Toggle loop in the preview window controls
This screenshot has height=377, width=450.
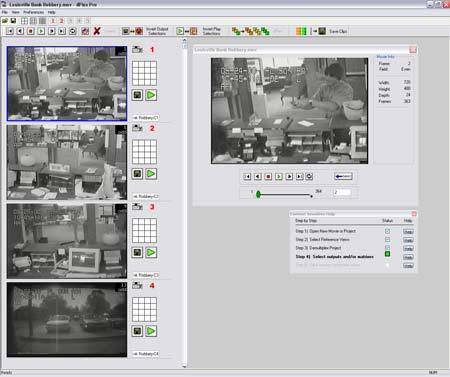(x=309, y=177)
